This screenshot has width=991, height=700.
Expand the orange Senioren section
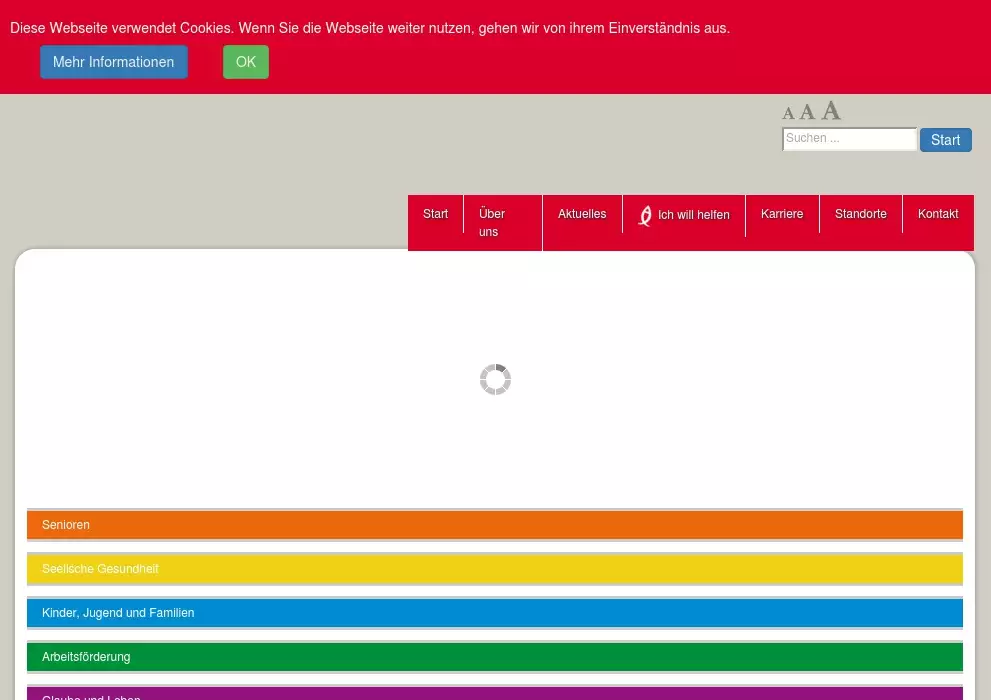point(494,525)
